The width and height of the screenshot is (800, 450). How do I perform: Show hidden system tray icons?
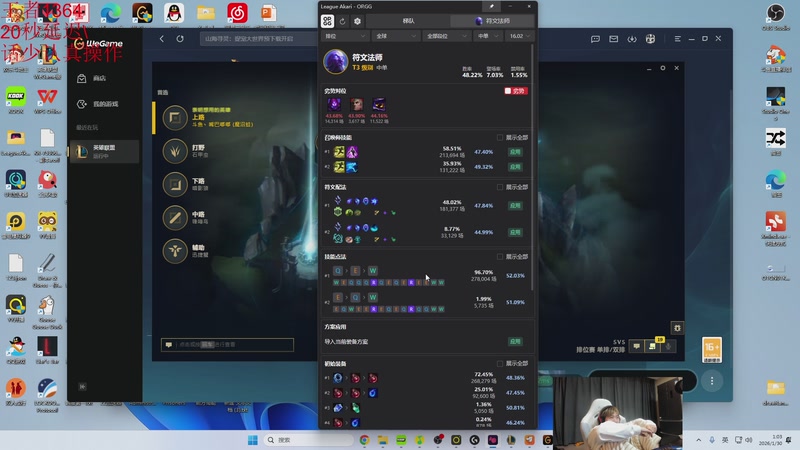point(698,440)
